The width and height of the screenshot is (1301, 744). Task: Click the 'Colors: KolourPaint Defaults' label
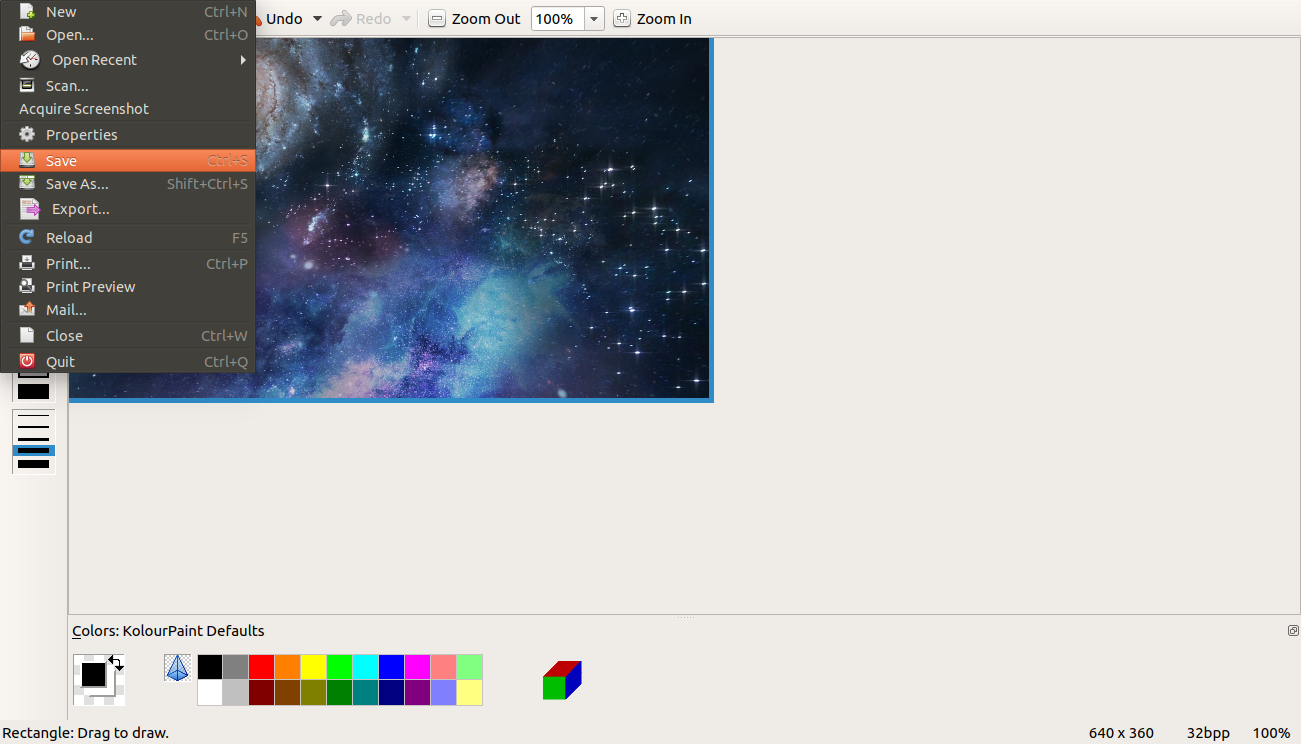(x=168, y=631)
